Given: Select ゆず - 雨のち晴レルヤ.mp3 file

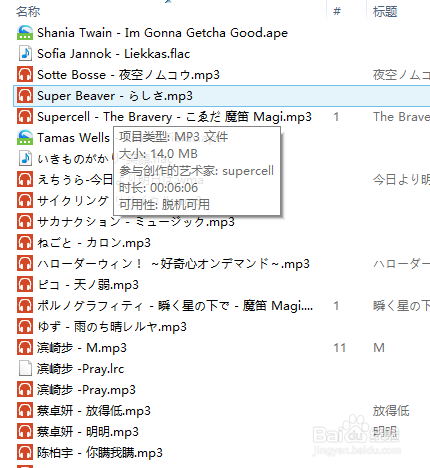Looking at the screenshot, I should (x=112, y=327).
